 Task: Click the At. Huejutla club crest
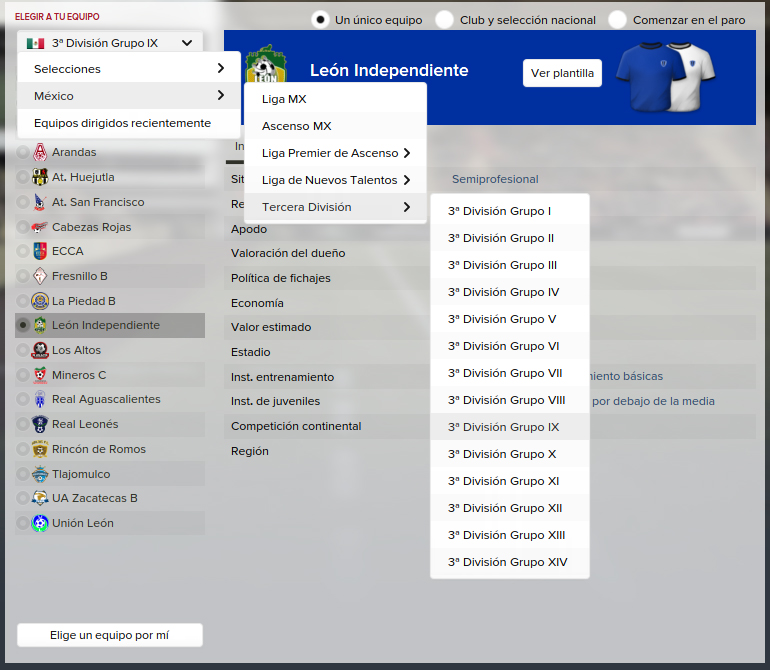(x=40, y=177)
